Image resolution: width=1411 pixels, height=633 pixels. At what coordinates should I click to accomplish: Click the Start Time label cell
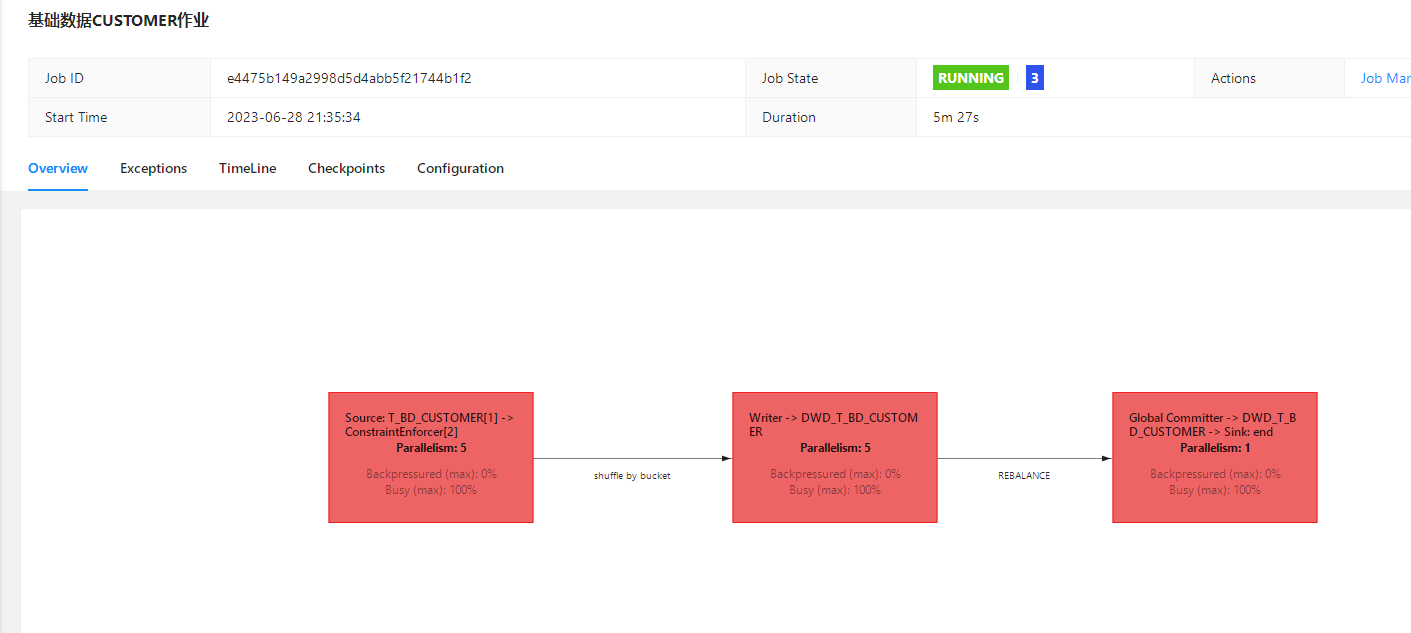120,117
